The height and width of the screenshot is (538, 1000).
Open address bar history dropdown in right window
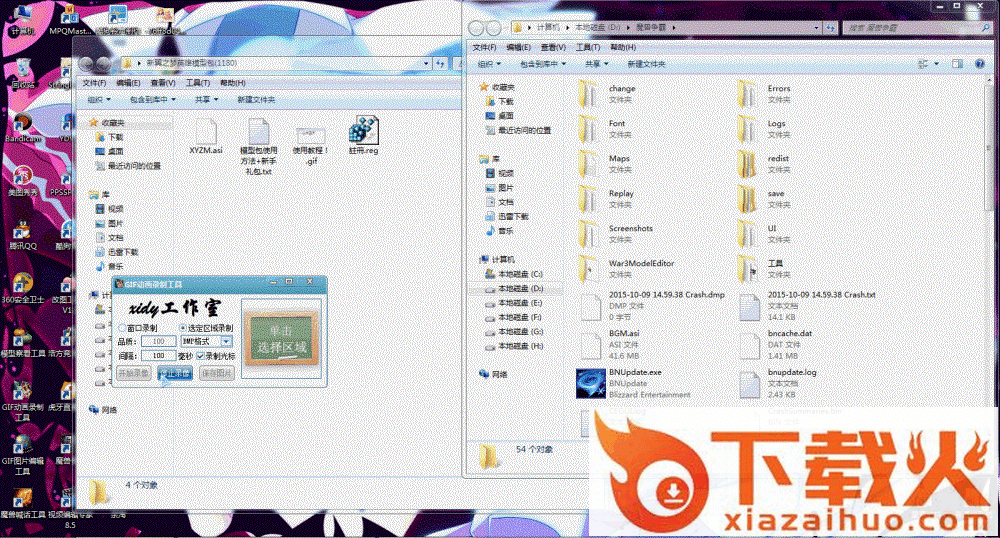816,28
